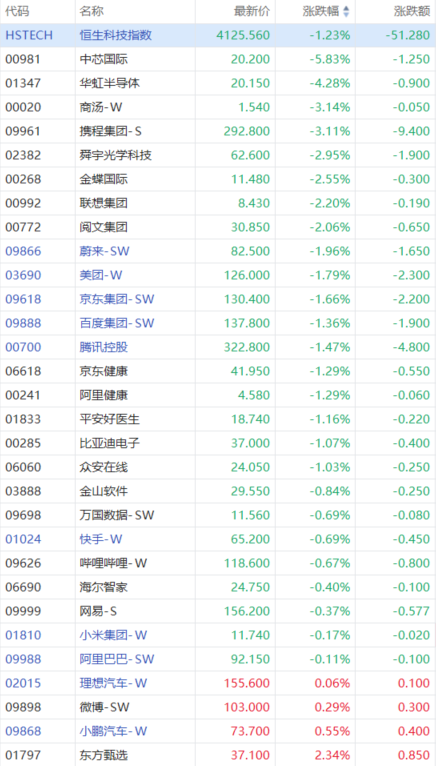Select the 恒生科技指数 index row
The height and width of the screenshot is (766, 436).
coord(218,35)
